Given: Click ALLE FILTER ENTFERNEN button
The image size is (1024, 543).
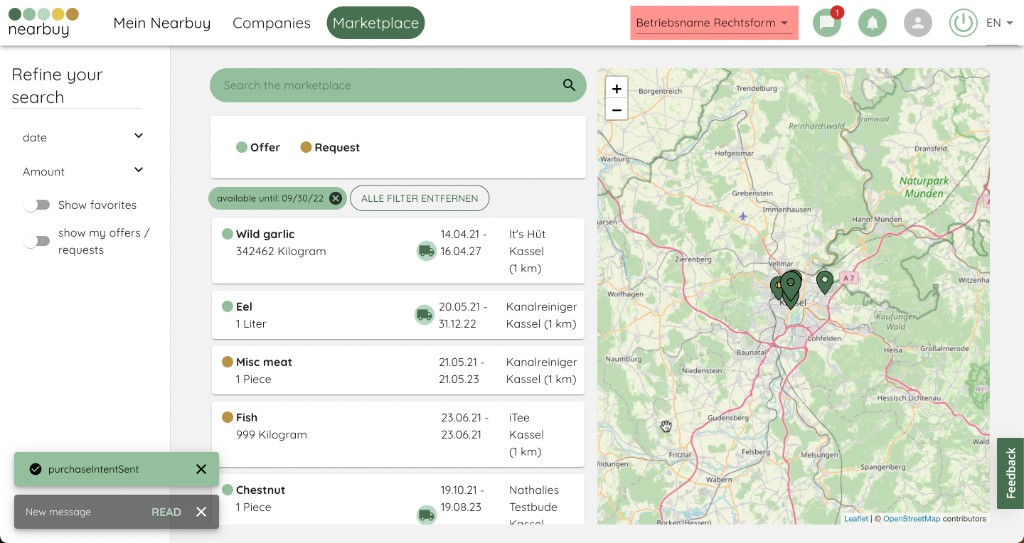Looking at the screenshot, I should [419, 198].
